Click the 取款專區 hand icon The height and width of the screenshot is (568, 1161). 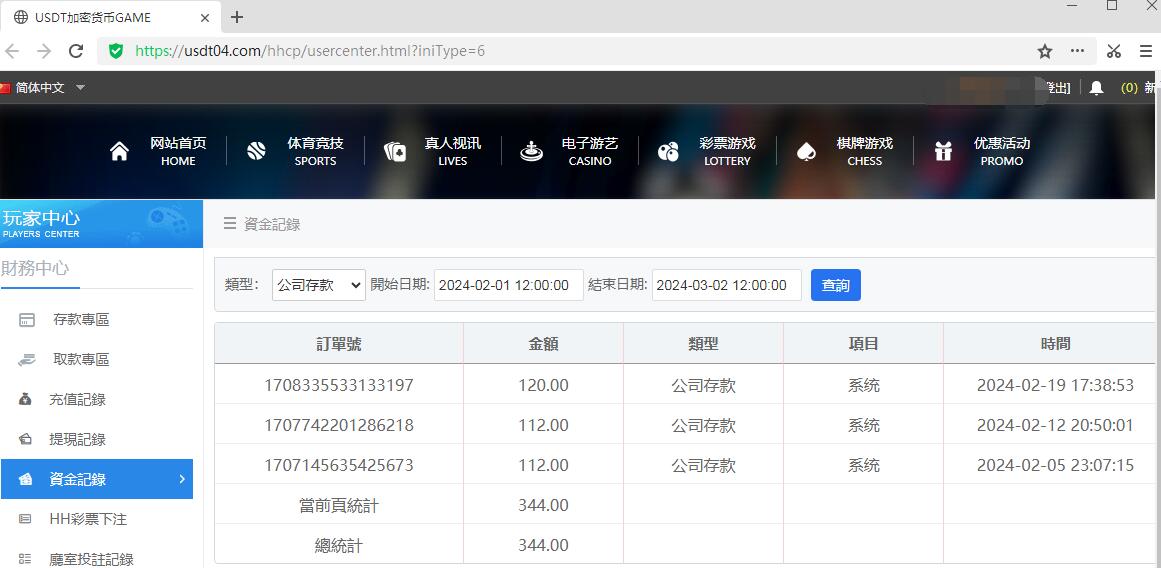(27, 360)
